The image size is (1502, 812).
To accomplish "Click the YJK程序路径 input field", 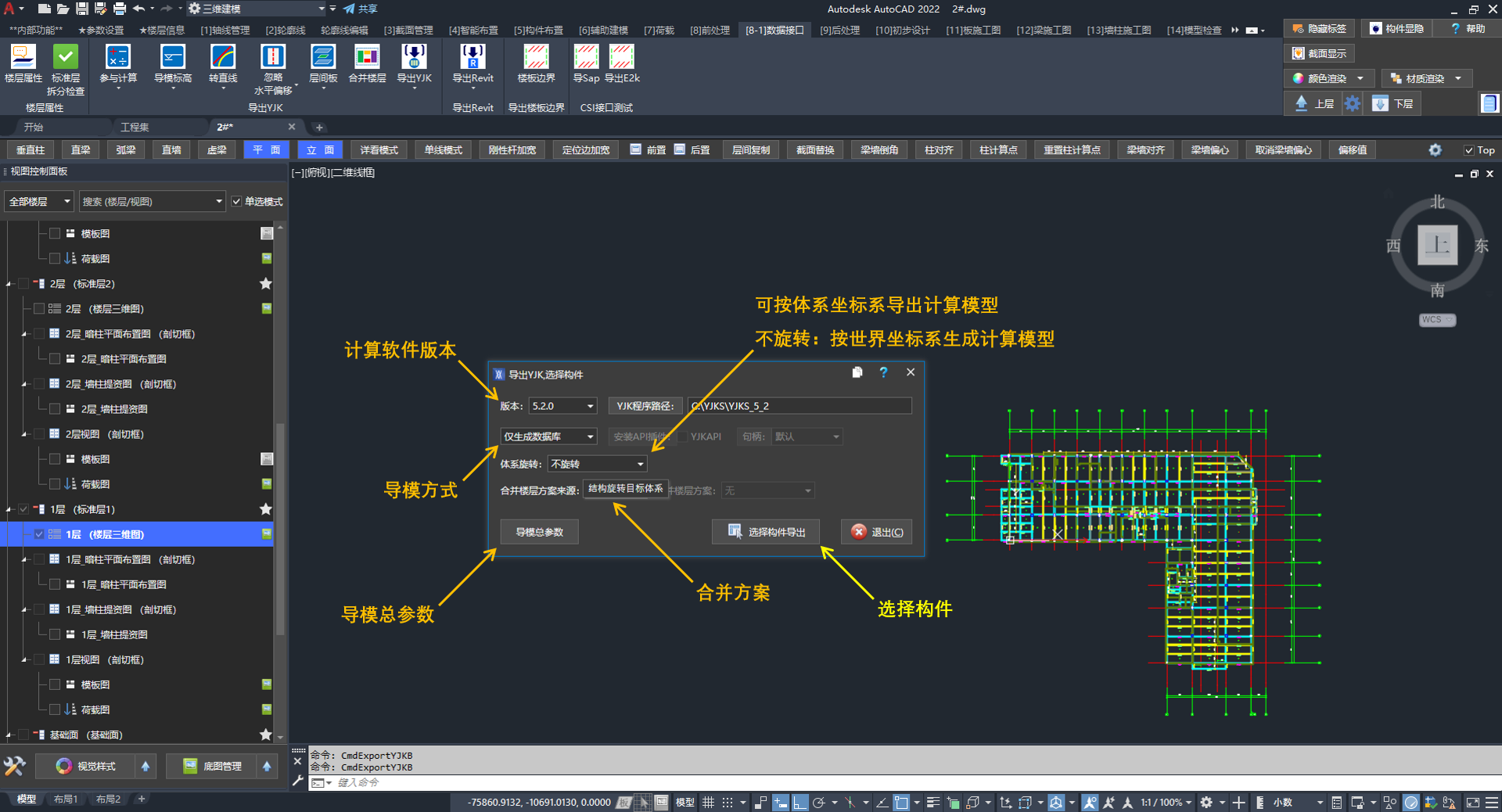I will 800,406.
